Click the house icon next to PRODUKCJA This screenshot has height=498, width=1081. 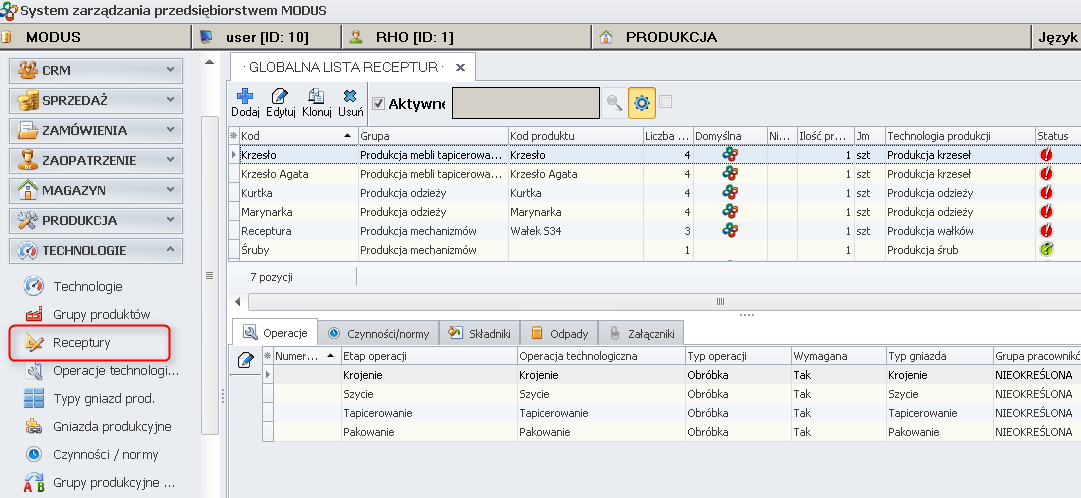606,37
